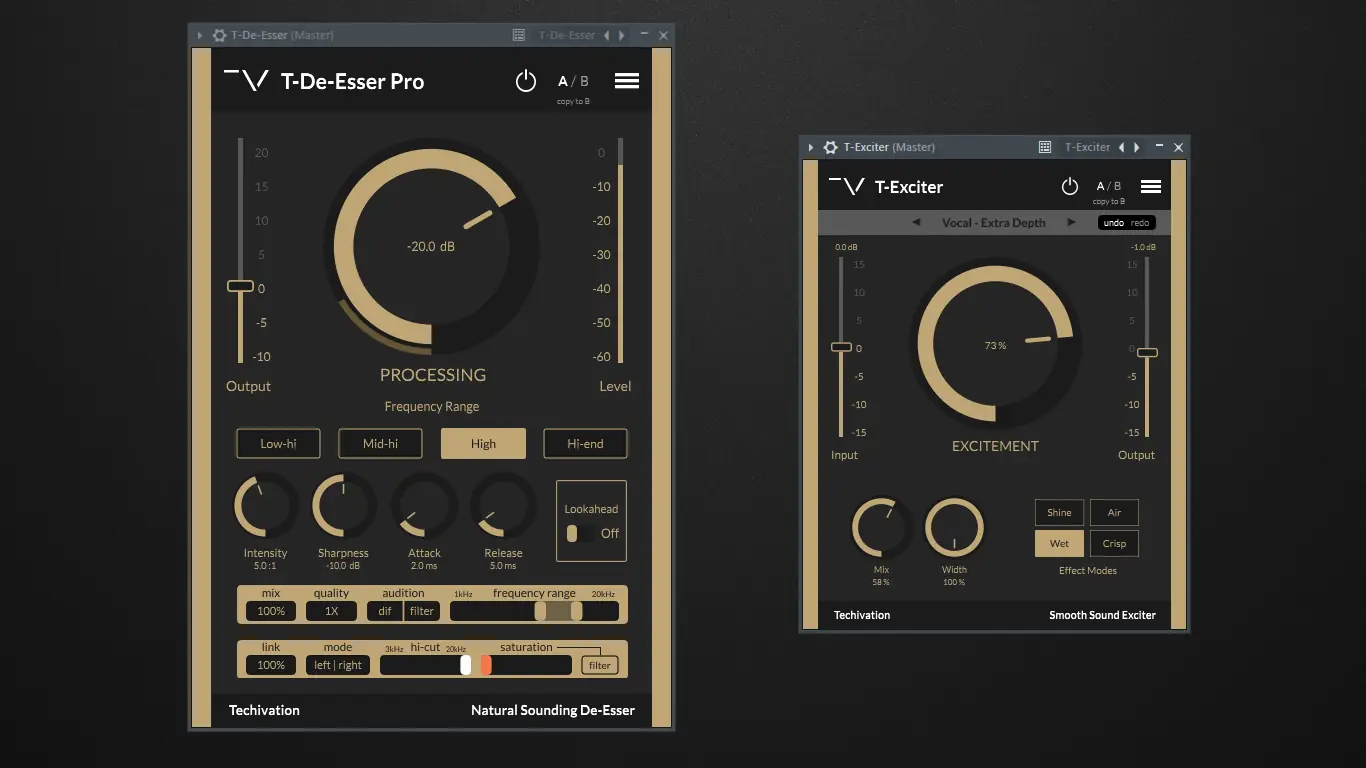Toggle T-Exciter power button
This screenshot has height=768, width=1366.
pos(1070,186)
